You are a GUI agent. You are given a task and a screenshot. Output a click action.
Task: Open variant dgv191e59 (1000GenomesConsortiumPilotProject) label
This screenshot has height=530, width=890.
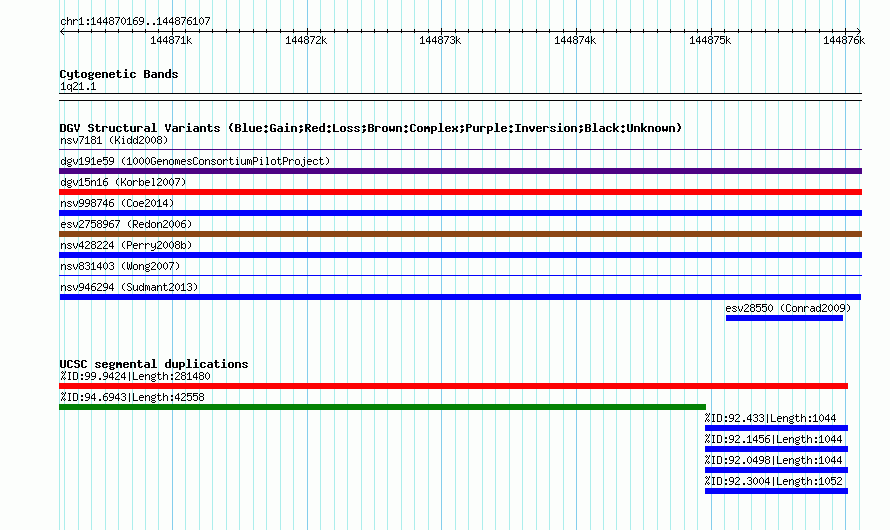[x=195, y=161]
